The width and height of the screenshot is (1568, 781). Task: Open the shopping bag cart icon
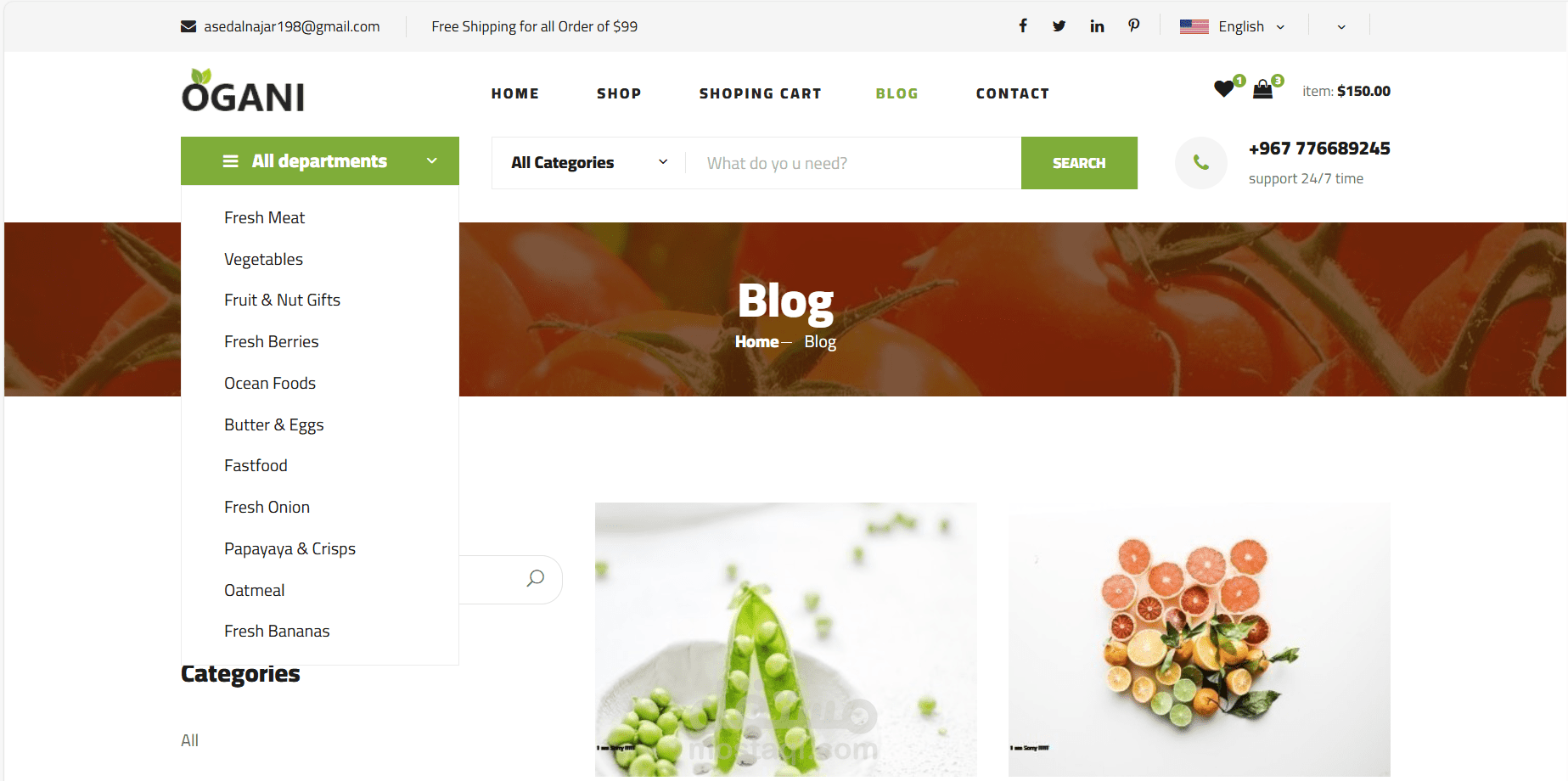(1263, 88)
